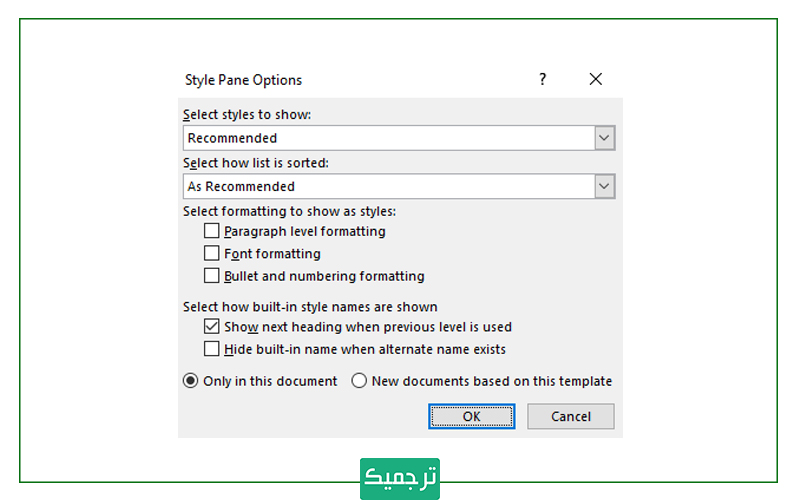This screenshot has height=500, width=800.
Task: Click the 'Select styles to show:' label
Action: (247, 115)
